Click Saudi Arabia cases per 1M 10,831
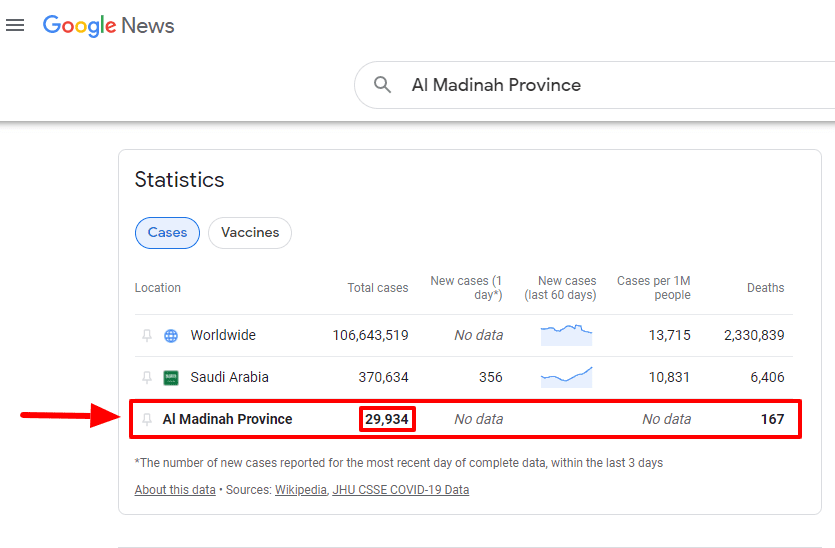 (669, 377)
